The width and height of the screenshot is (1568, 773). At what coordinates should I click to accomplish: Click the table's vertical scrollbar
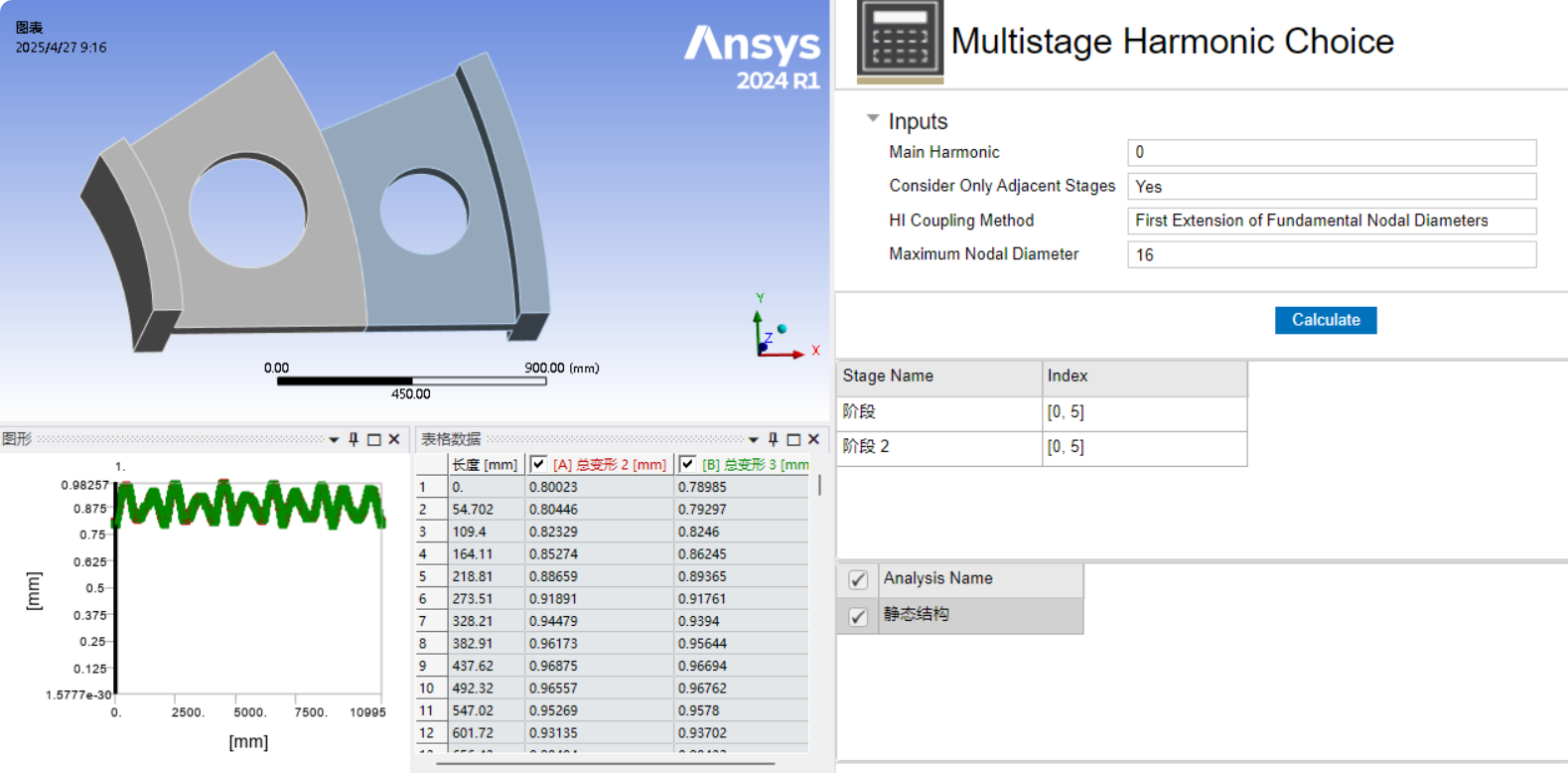click(x=819, y=486)
